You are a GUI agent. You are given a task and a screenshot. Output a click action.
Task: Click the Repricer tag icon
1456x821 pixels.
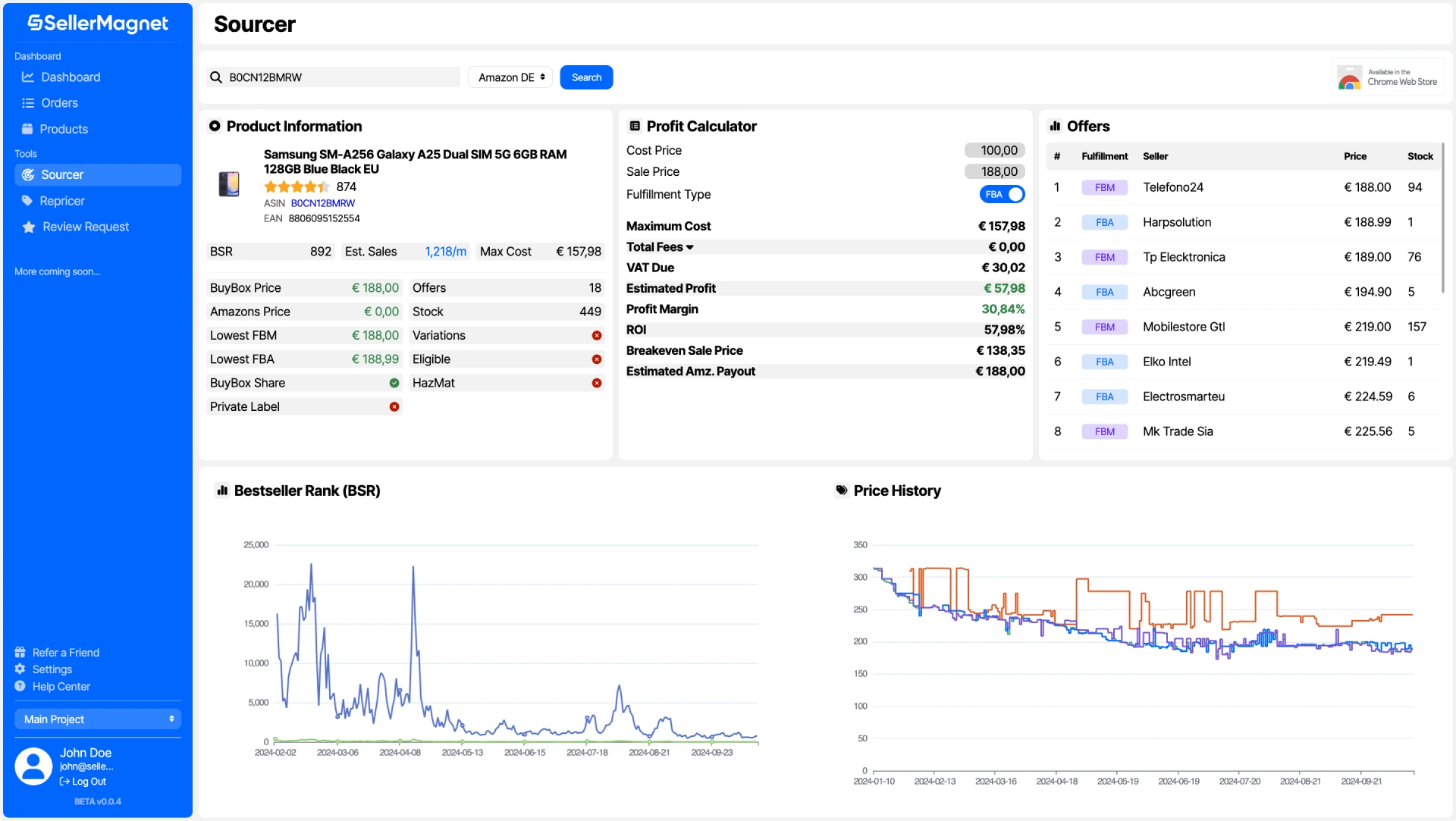27,201
